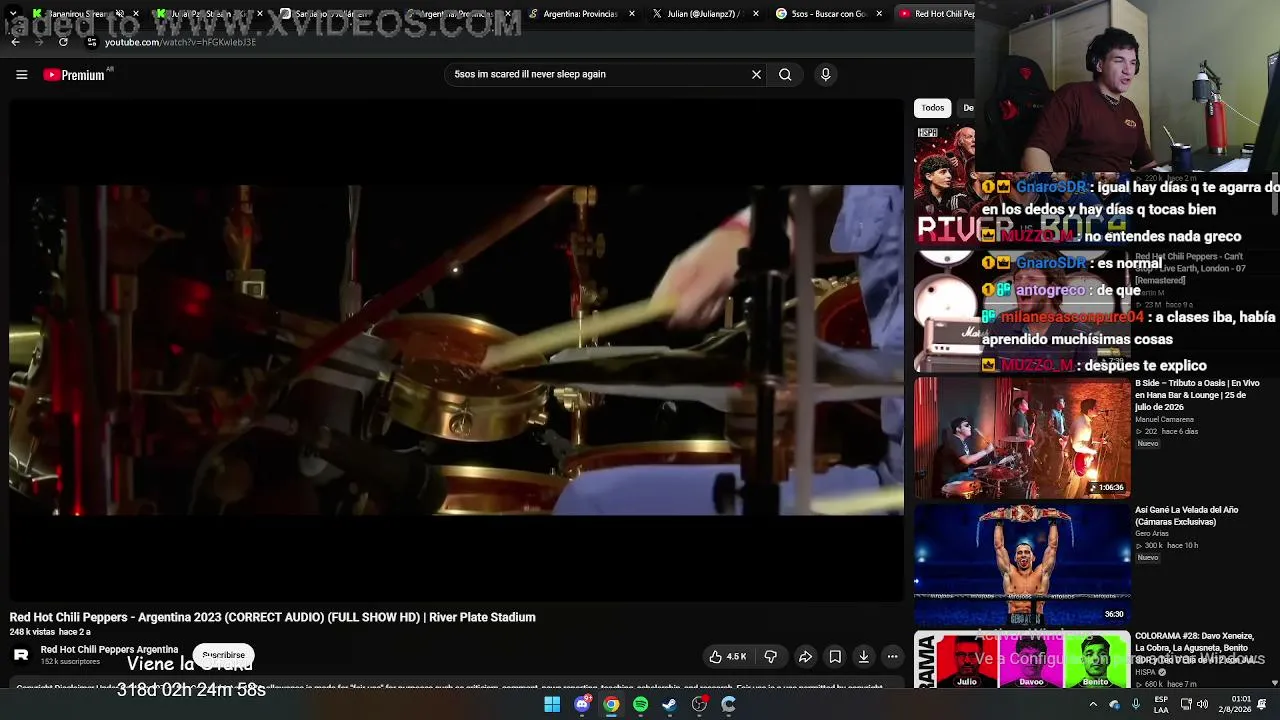Open Steam from the taskbar
The width and height of the screenshot is (1280, 720).
pos(669,704)
